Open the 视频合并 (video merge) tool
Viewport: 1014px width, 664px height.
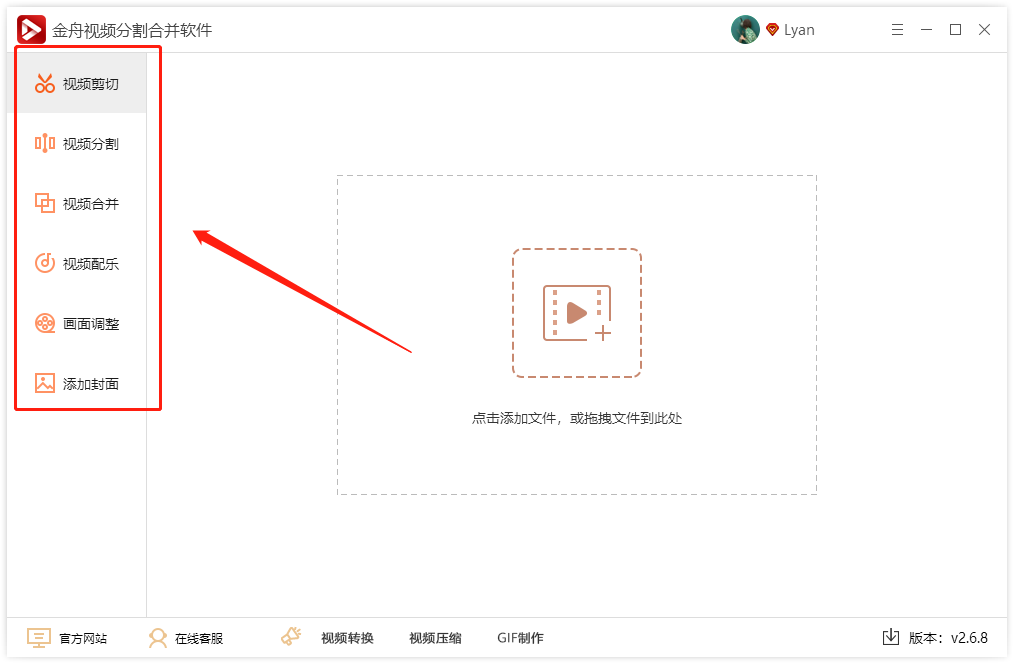tap(75, 203)
